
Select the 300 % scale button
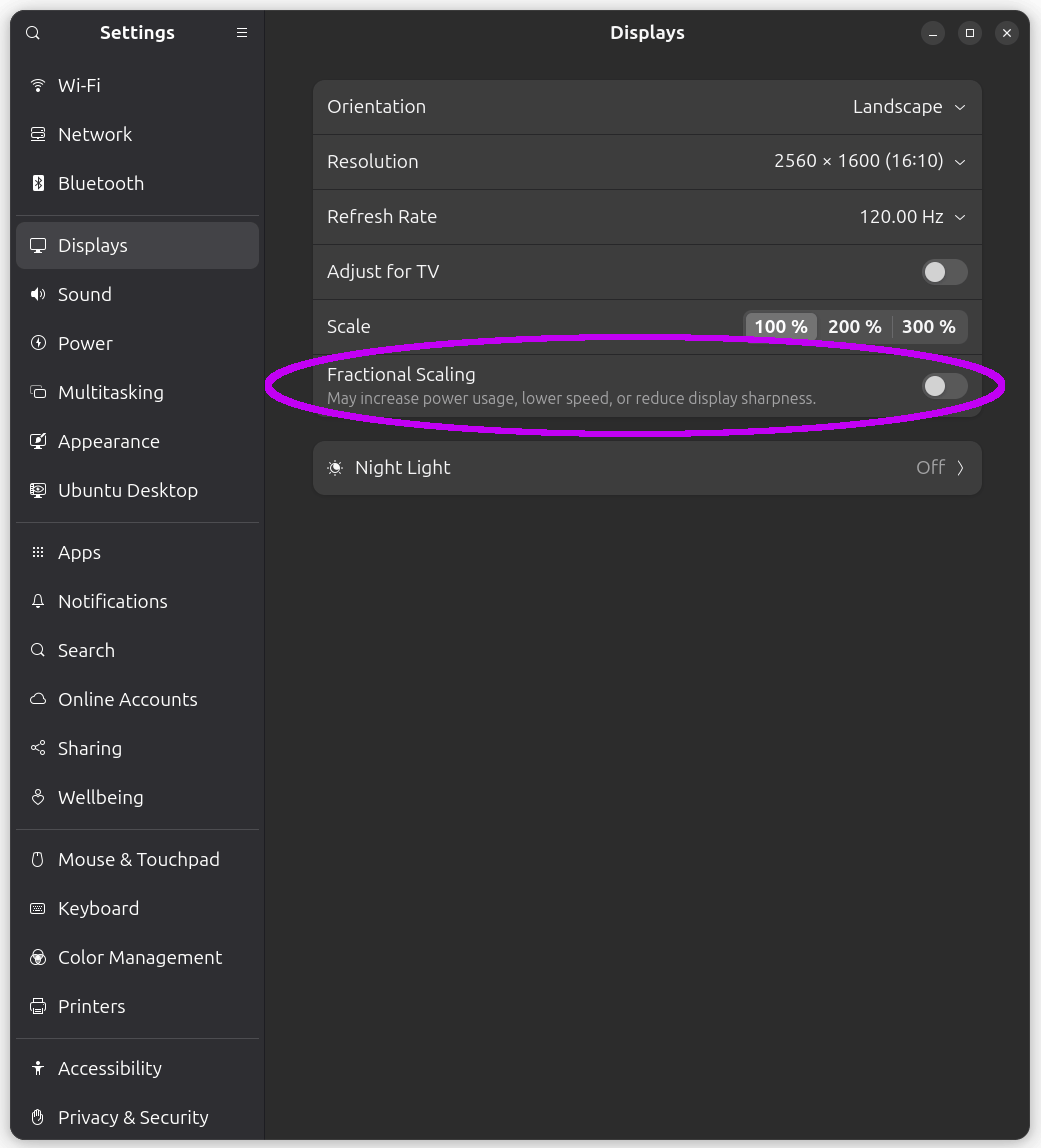[928, 327]
